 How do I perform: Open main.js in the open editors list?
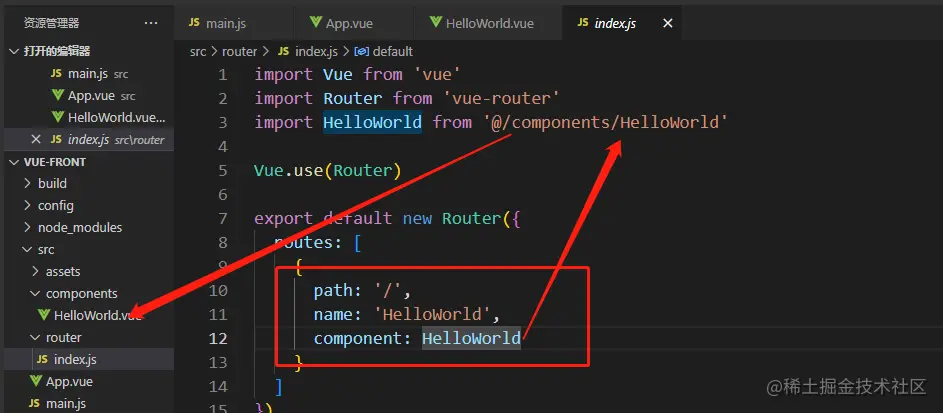pos(89,74)
